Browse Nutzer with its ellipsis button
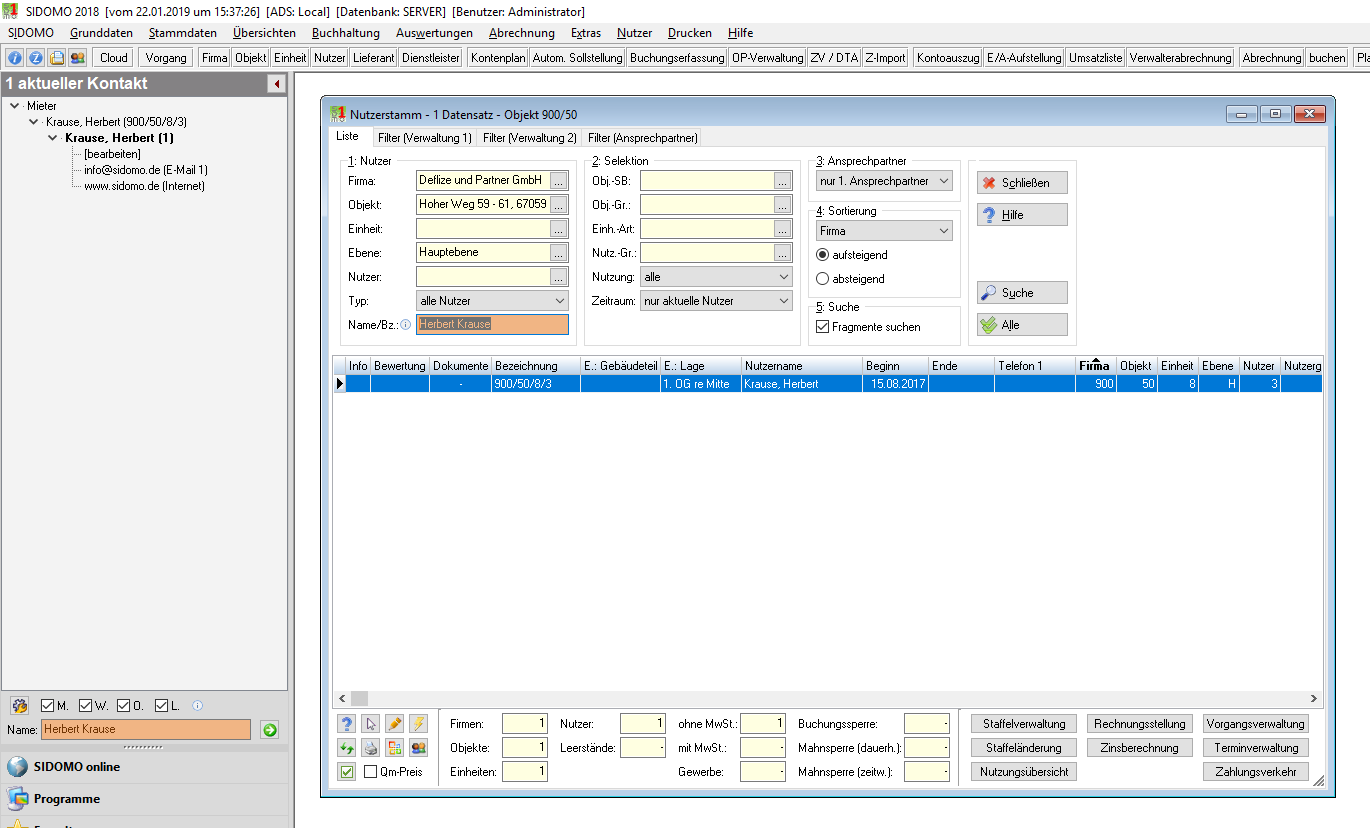 (559, 277)
